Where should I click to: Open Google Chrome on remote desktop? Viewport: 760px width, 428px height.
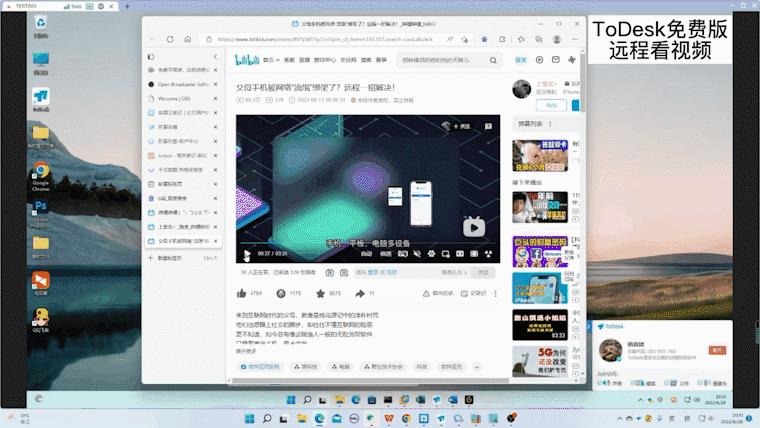41,175
